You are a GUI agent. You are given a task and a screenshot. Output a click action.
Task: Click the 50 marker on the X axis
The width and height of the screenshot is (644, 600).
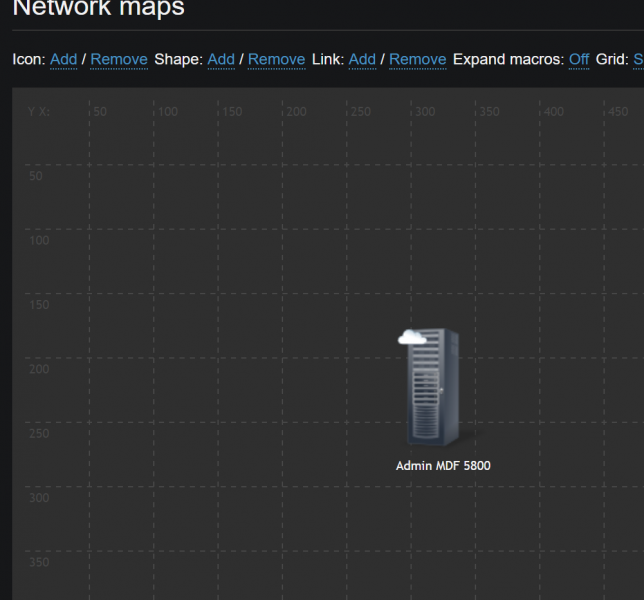(100, 112)
